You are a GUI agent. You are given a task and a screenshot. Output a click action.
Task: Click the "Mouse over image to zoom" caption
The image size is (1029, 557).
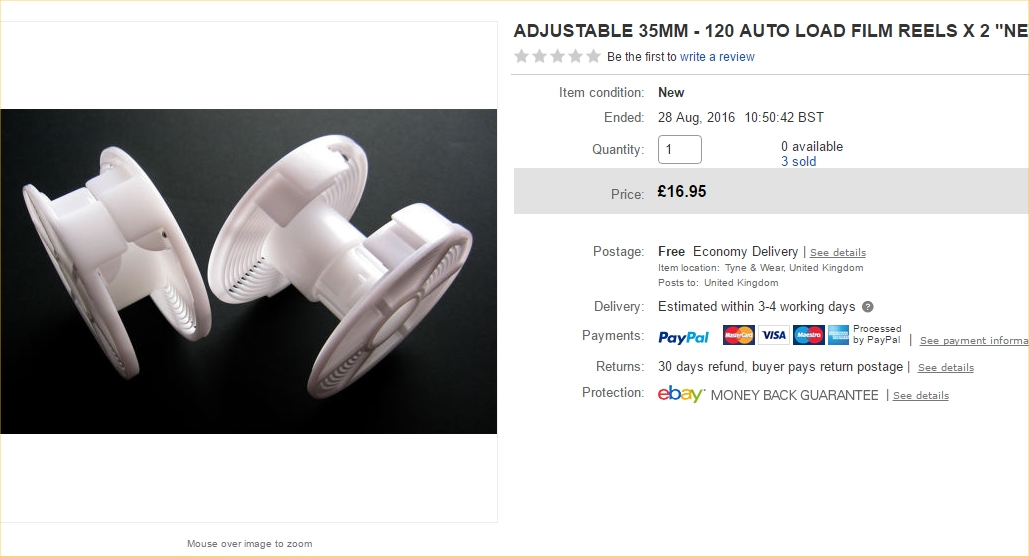(249, 544)
